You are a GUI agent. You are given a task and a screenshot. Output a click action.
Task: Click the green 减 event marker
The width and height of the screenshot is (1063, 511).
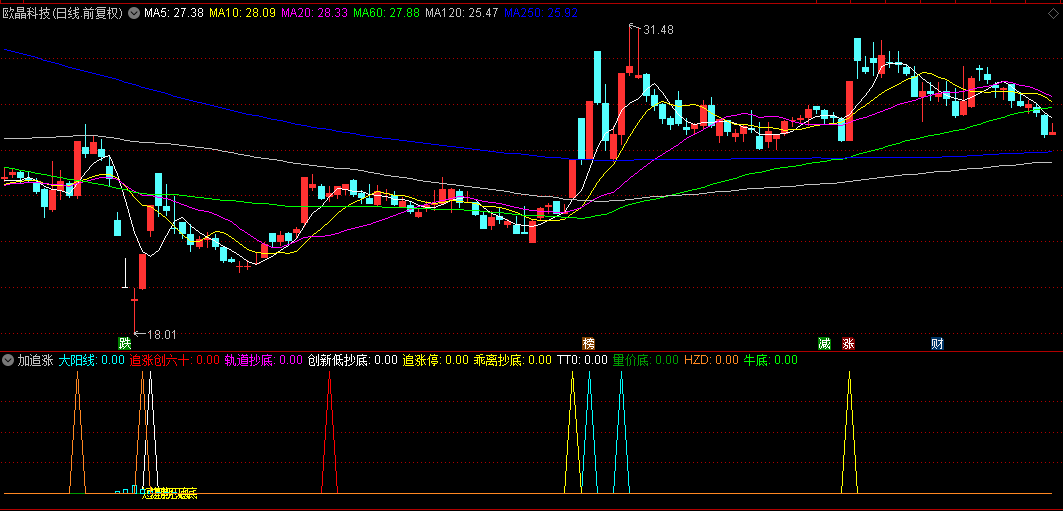click(x=824, y=343)
